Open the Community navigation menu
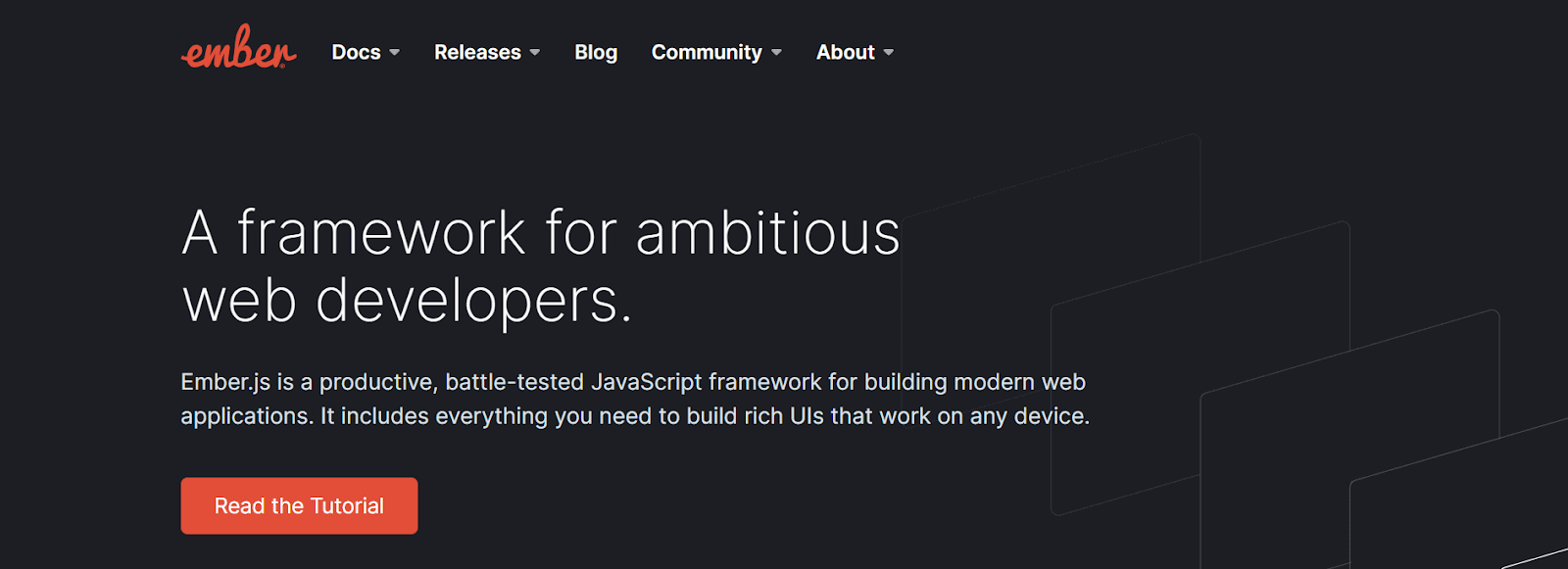Viewport: 1568px width, 569px height. (716, 52)
